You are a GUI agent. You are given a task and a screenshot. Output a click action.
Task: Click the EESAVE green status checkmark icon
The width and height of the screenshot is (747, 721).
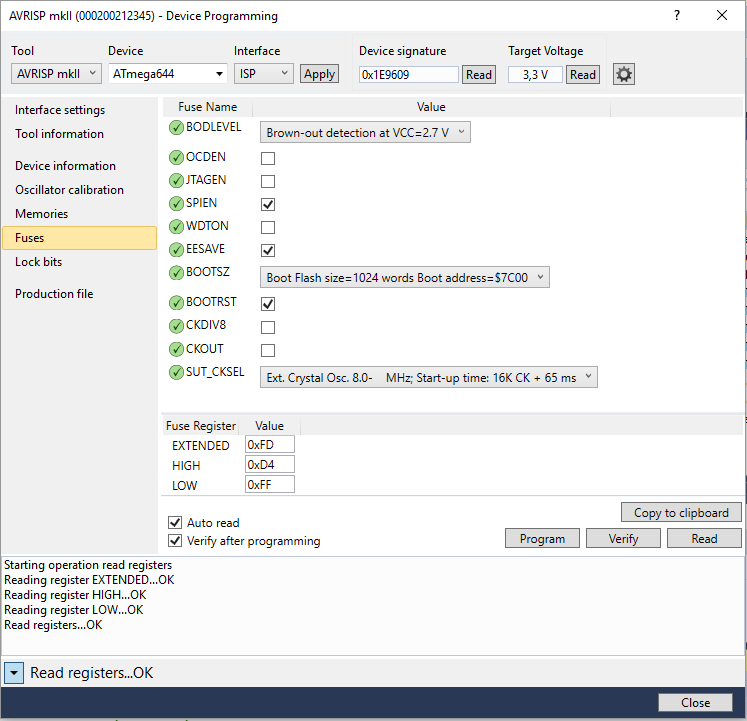[x=176, y=249]
